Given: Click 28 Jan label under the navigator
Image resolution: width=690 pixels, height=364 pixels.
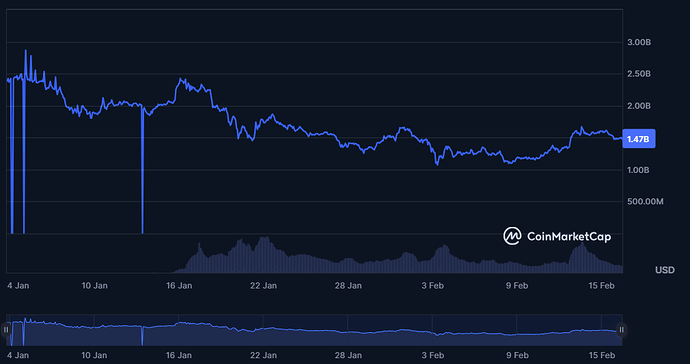Looking at the screenshot, I should pyautogui.click(x=348, y=355).
